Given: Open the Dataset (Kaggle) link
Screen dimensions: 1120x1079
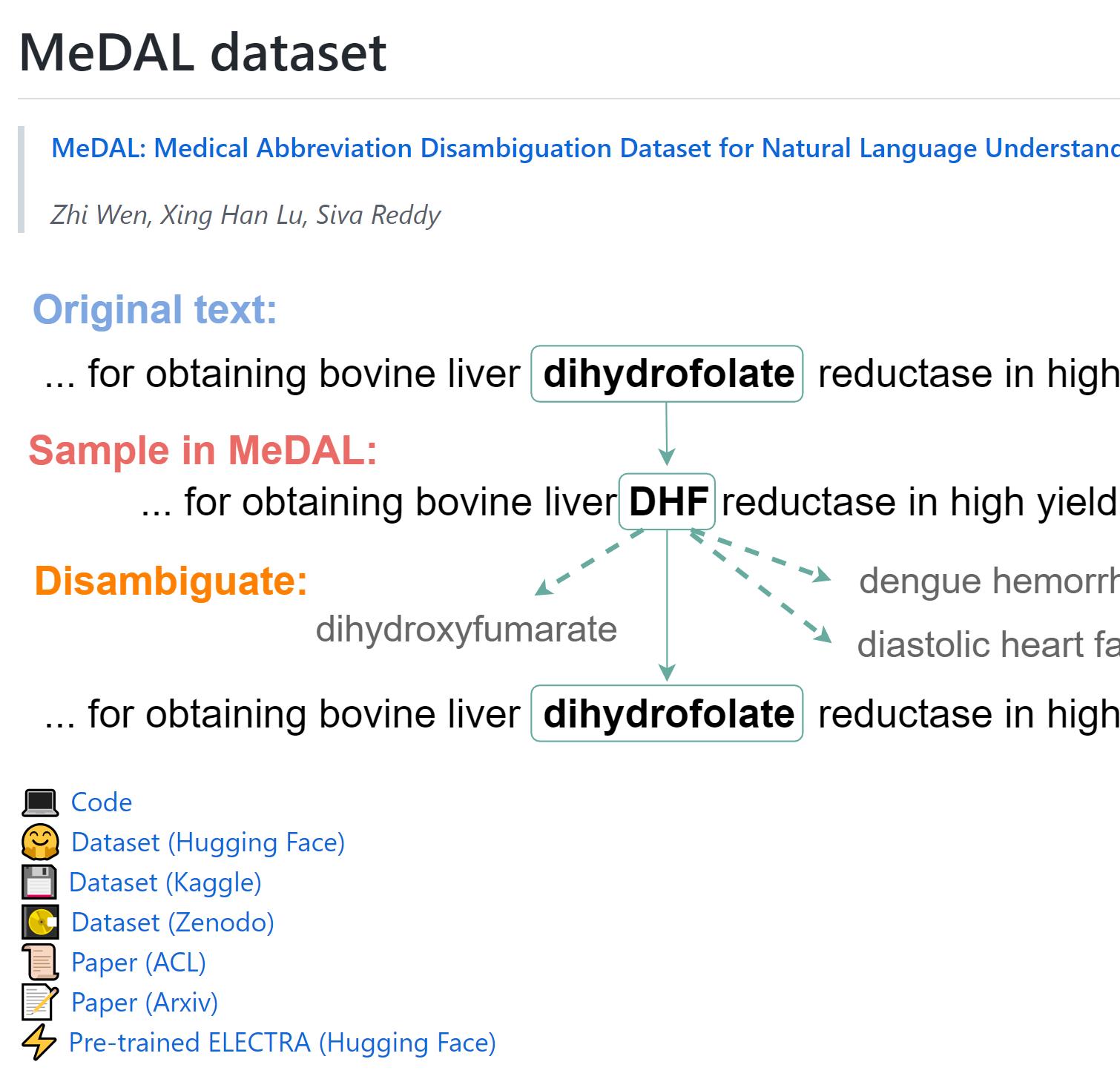Looking at the screenshot, I should [165, 882].
